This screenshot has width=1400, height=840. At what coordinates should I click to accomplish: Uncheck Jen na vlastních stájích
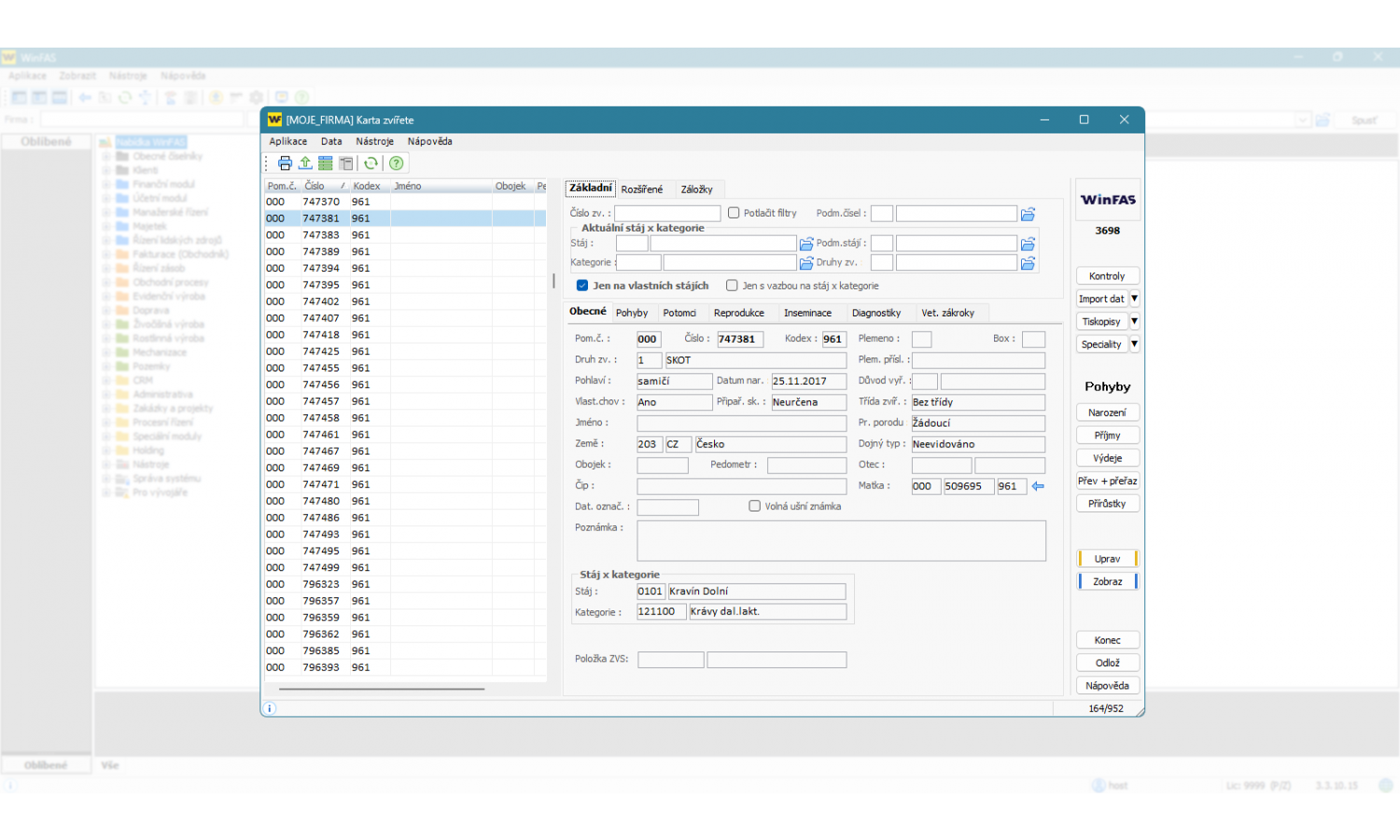pyautogui.click(x=582, y=286)
